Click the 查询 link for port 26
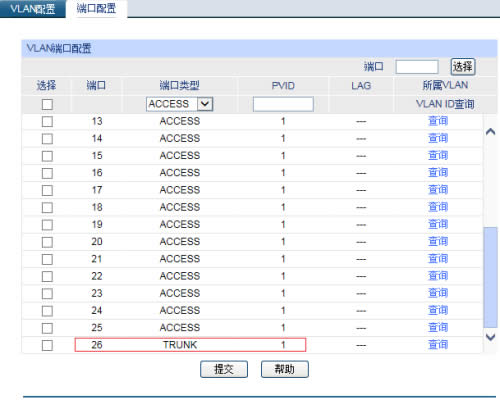This screenshot has width=500, height=400. 438,345
